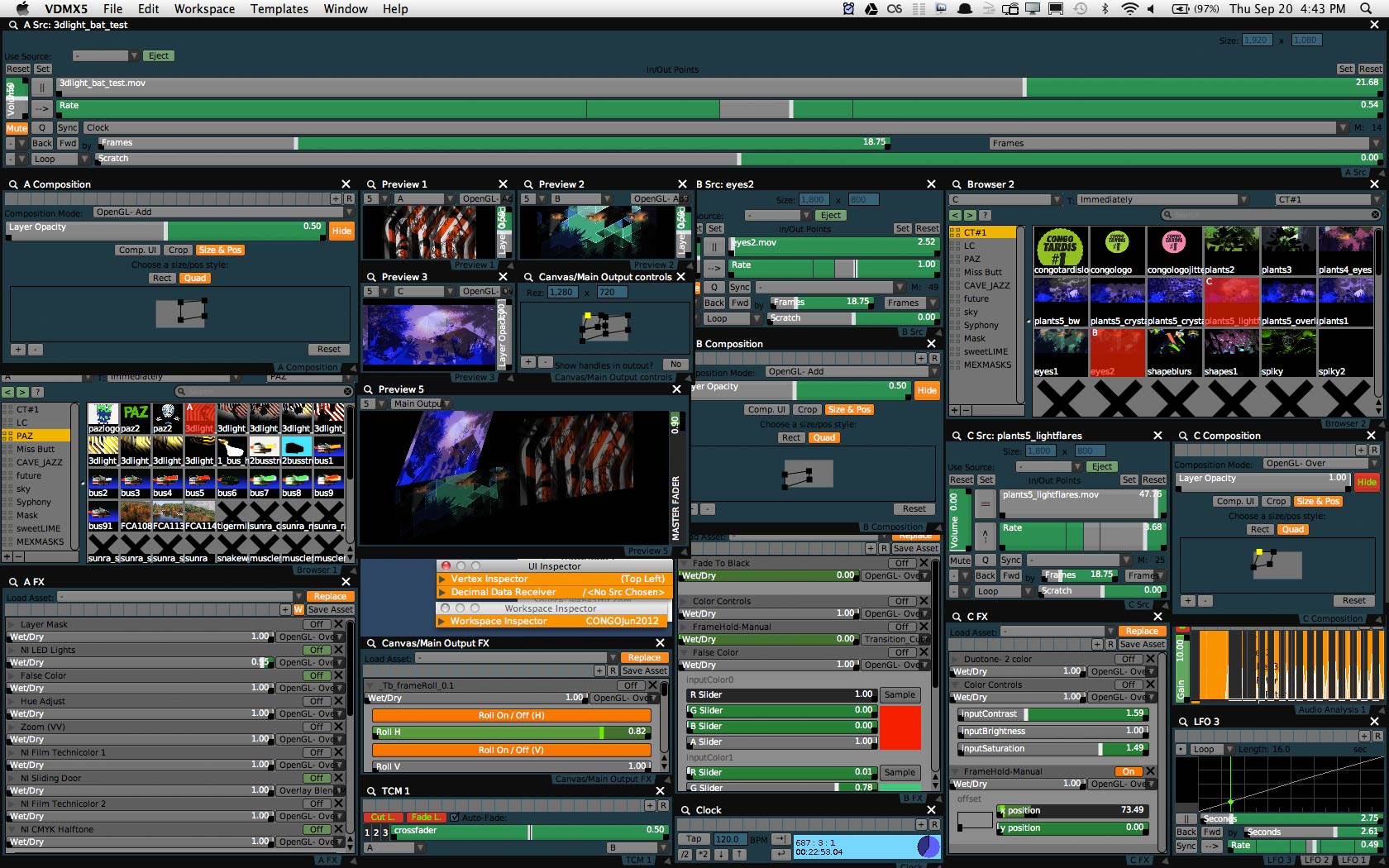
Task: Click Replace in the C FX panel
Action: coord(1142,632)
